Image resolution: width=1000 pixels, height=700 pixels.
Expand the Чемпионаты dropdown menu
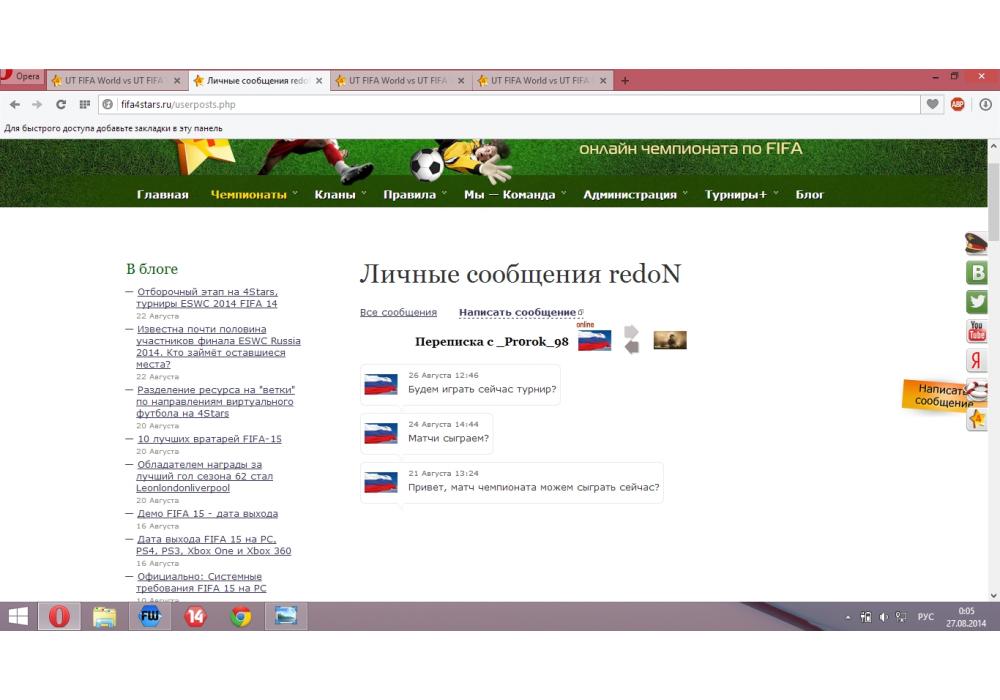pyautogui.click(x=254, y=195)
